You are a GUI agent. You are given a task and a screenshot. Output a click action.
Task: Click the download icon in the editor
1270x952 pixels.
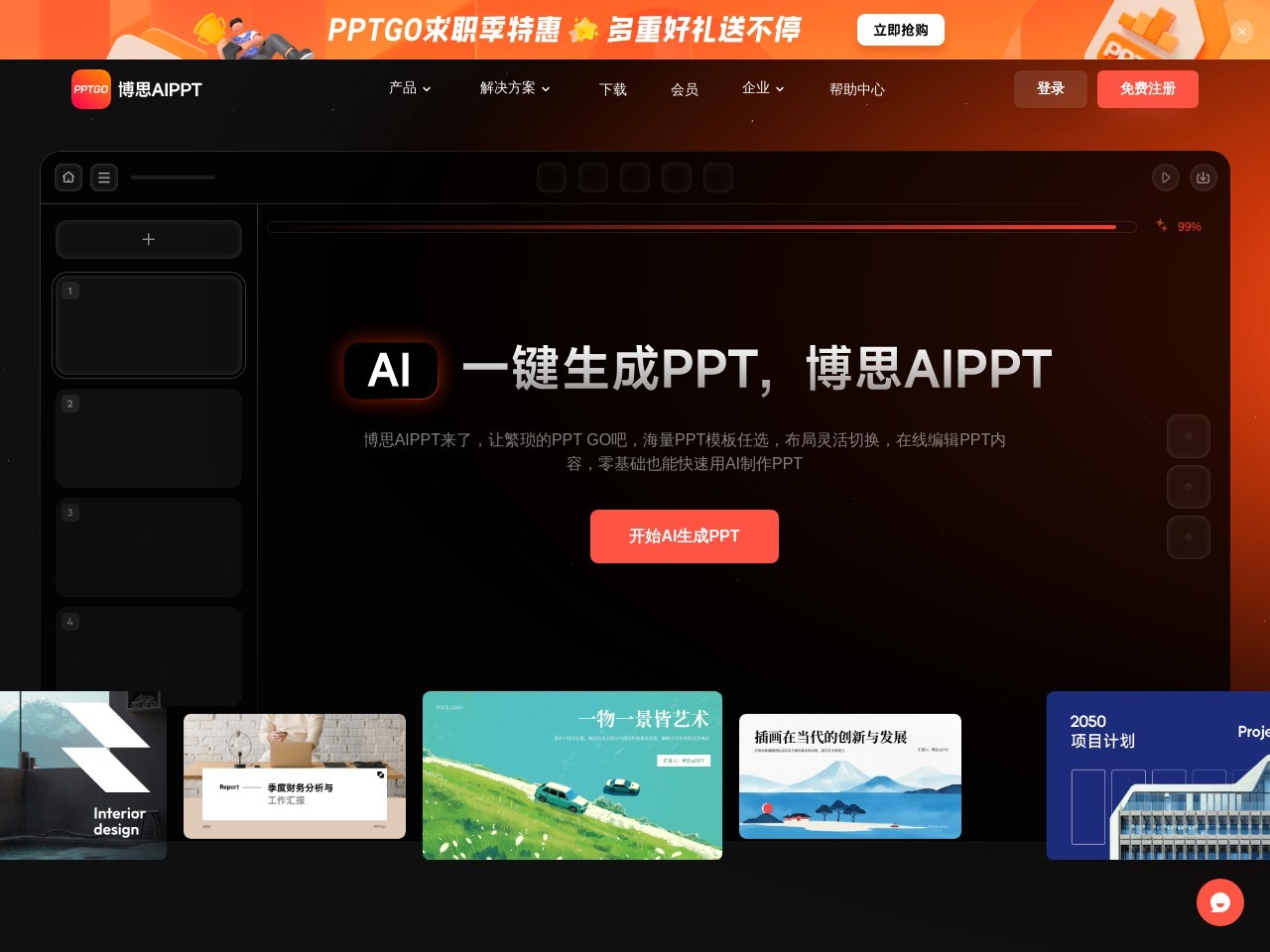[x=1204, y=178]
